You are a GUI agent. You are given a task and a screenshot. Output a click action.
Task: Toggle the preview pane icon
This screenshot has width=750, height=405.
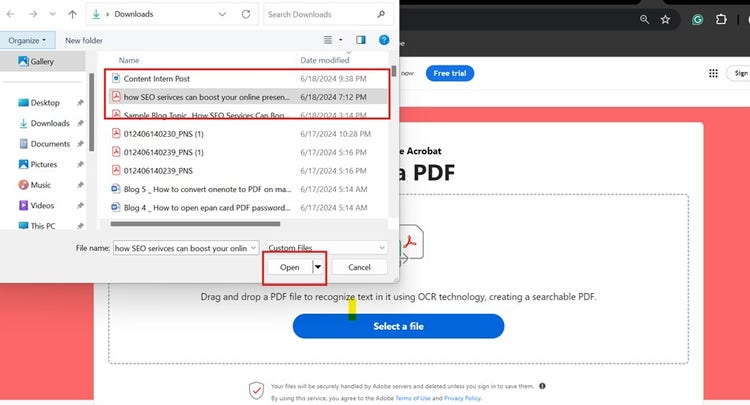tap(361, 40)
